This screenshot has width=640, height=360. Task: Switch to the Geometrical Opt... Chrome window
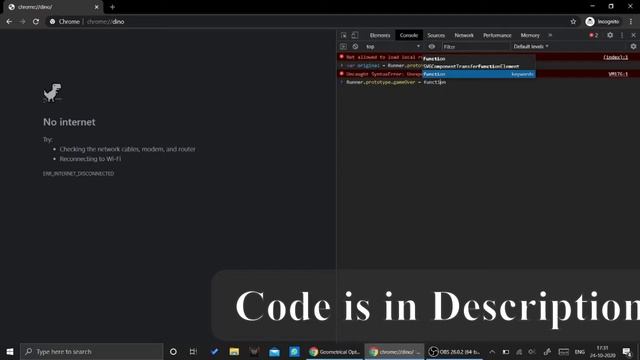pos(334,351)
